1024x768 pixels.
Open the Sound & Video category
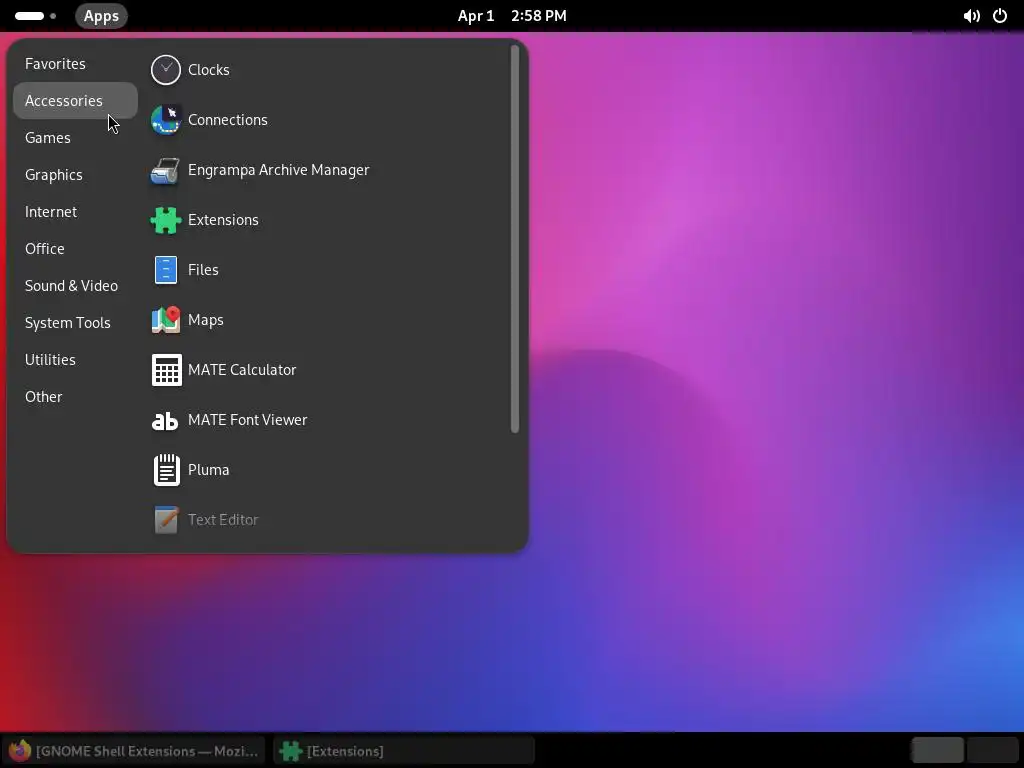75,286
